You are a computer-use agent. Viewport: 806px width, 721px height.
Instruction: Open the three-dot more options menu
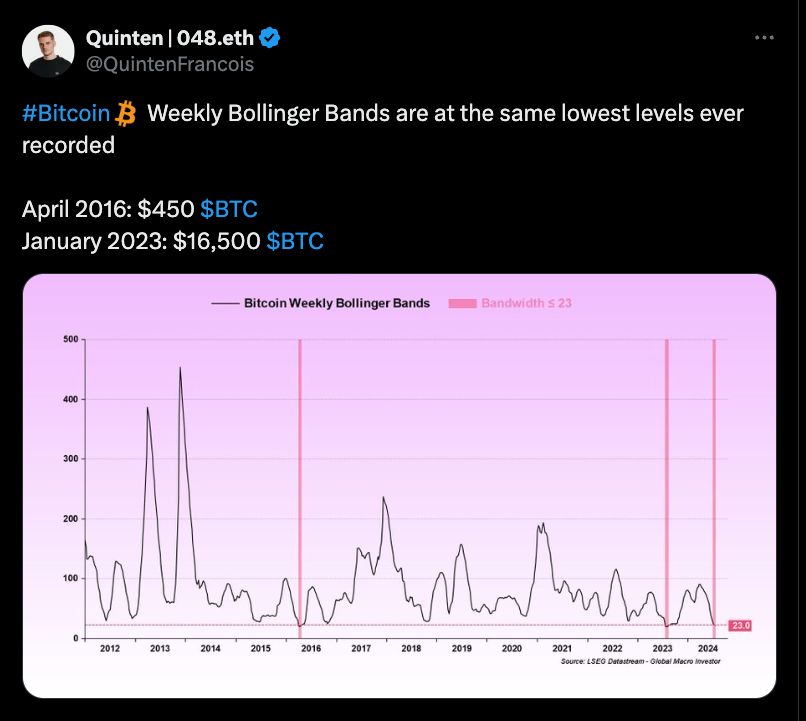[764, 38]
